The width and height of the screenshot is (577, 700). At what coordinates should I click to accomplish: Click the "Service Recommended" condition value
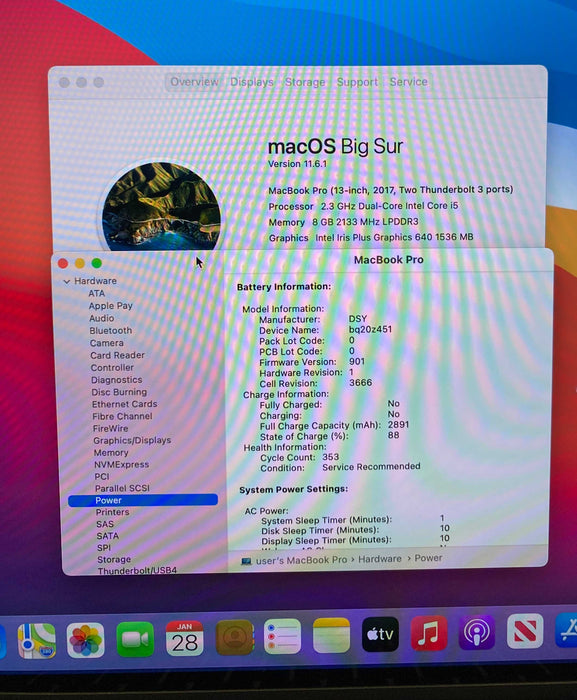tap(372, 467)
